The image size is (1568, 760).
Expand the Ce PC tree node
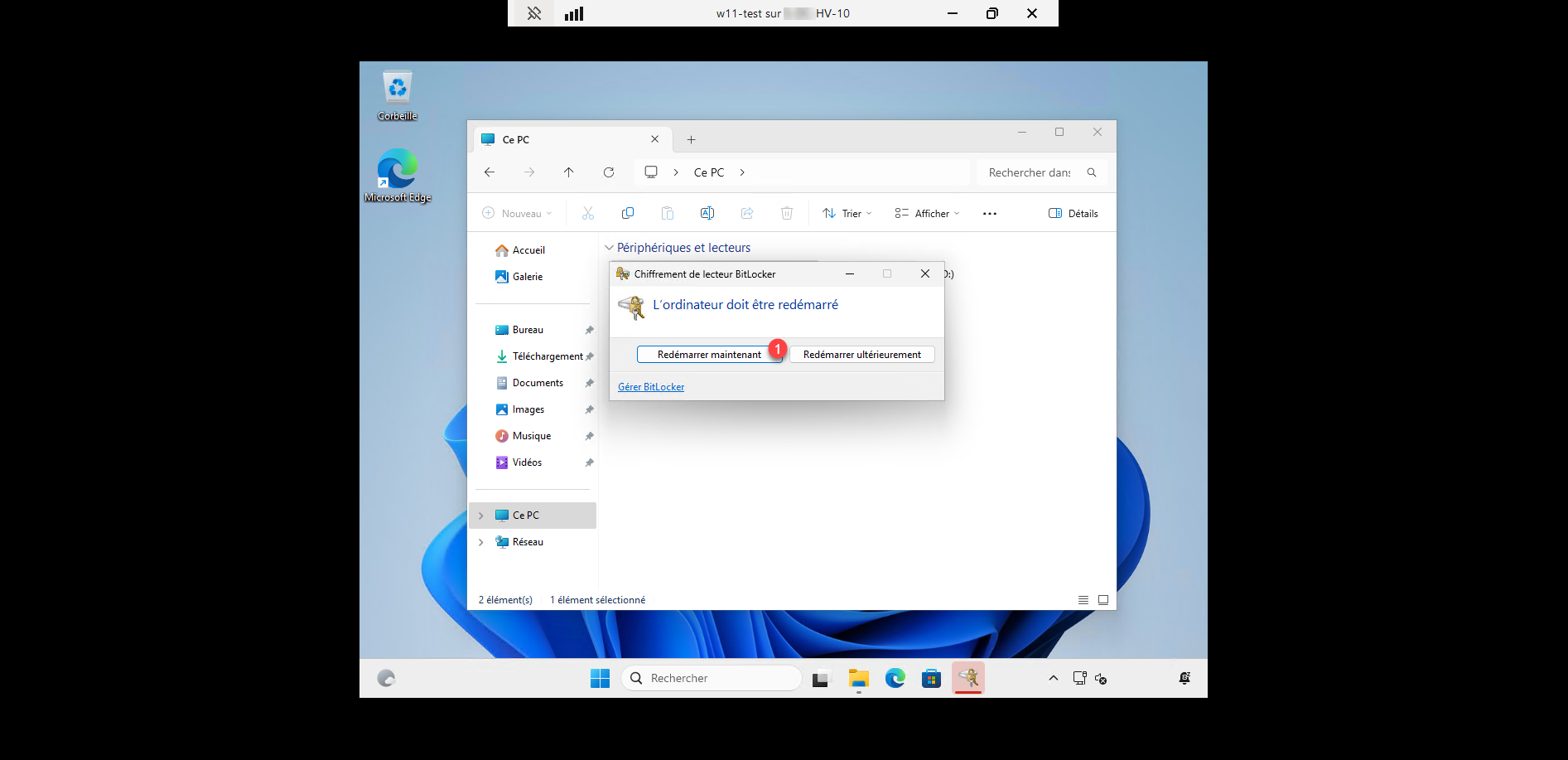pyautogui.click(x=481, y=516)
